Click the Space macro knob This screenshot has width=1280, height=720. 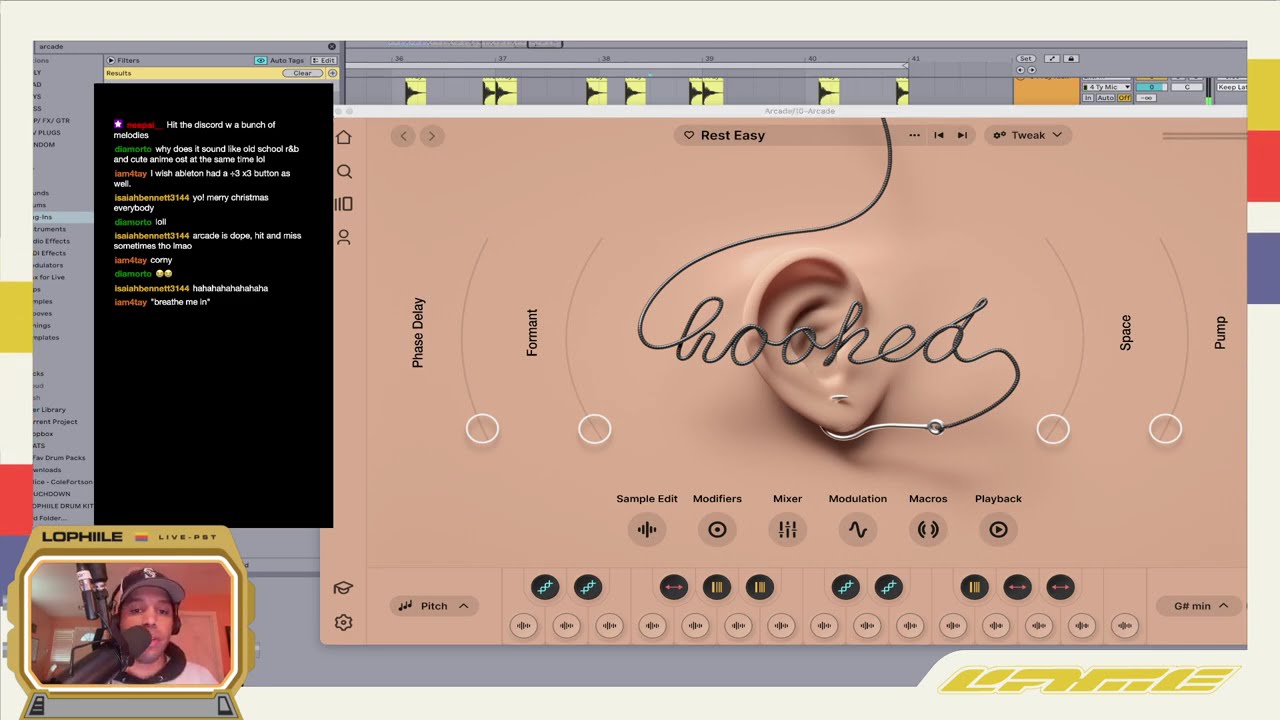pos(1053,429)
